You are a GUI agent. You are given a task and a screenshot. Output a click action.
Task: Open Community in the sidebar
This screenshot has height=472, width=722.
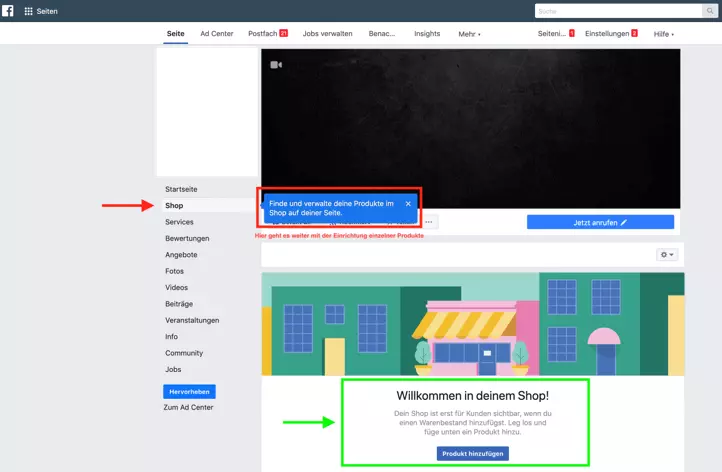coord(184,353)
